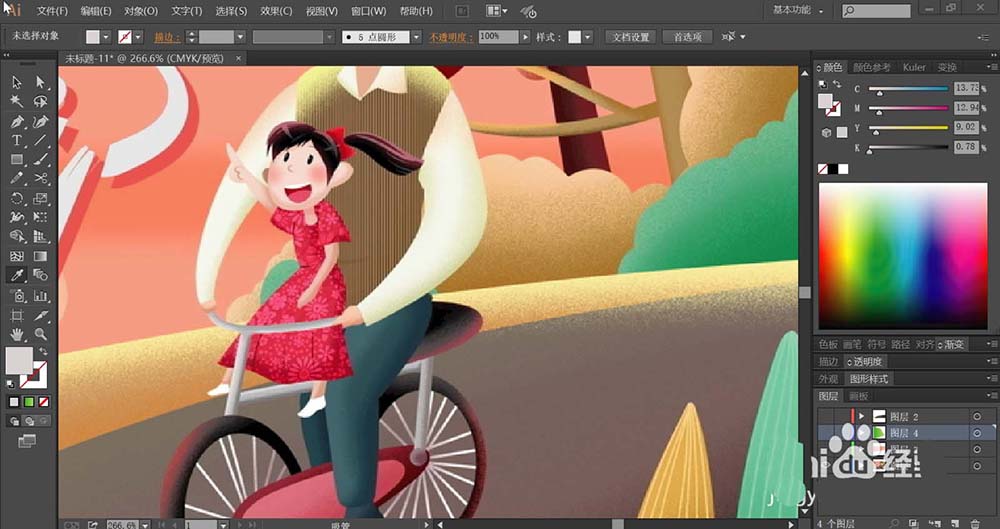Click the Swap Fill and Stroke arrows in toolbox
Viewport: 1000px width, 529px height.
43,352
